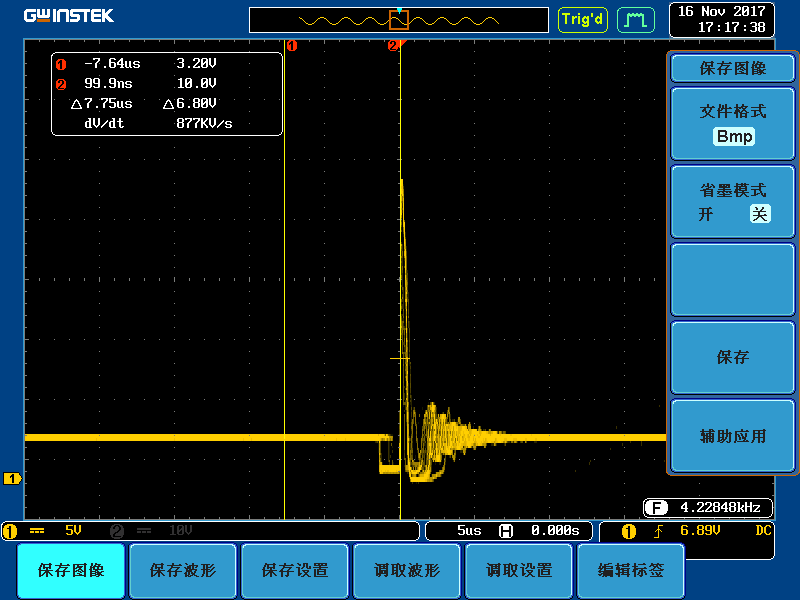Click the cyan trigger position marker above overview
The height and width of the screenshot is (600, 800).
click(x=399, y=10)
